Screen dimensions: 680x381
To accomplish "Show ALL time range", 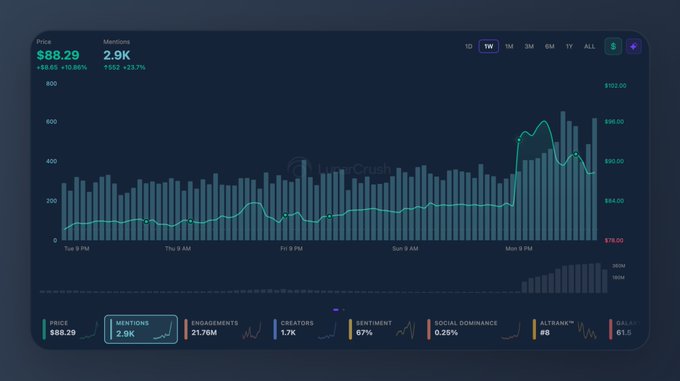I will pyautogui.click(x=589, y=46).
